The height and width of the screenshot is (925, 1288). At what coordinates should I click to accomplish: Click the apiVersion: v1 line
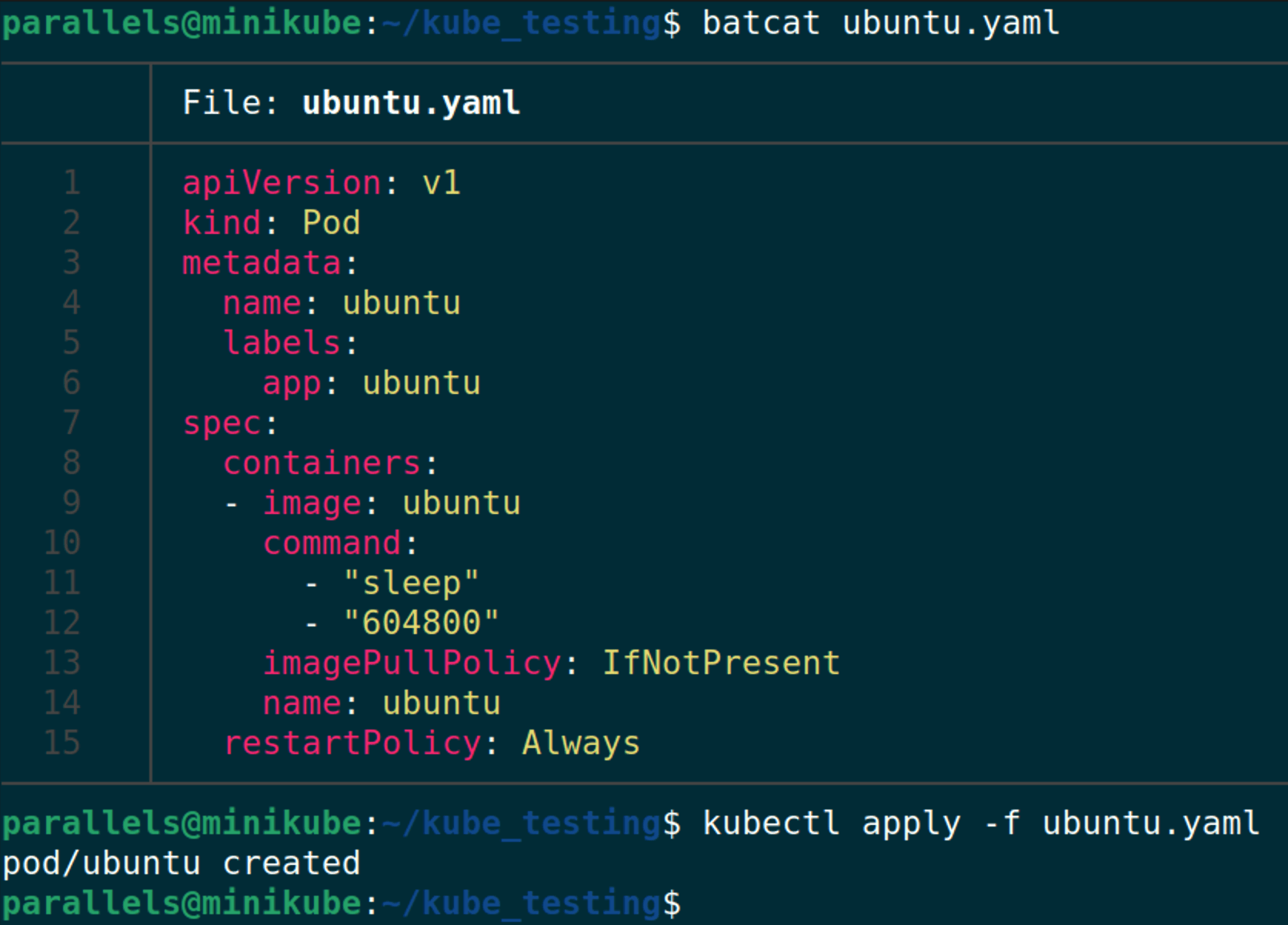tap(321, 182)
